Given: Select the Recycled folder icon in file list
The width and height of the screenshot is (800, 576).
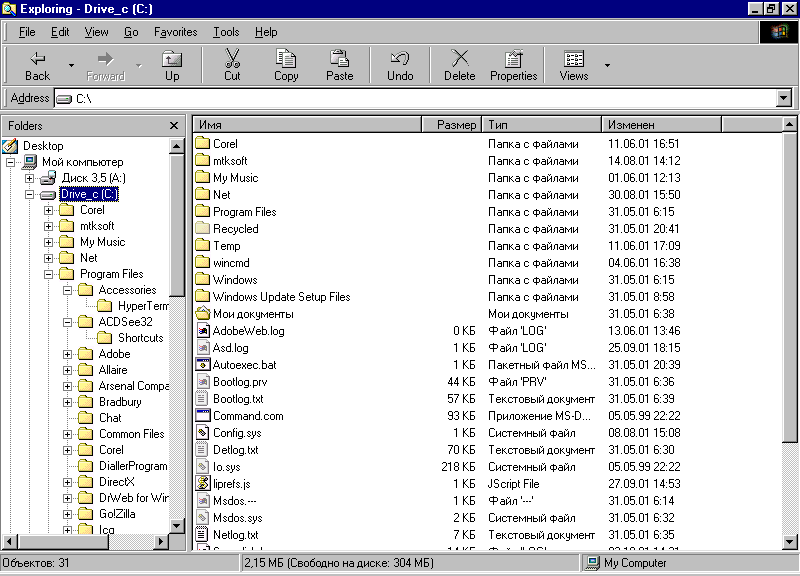Looking at the screenshot, I should click(x=203, y=228).
